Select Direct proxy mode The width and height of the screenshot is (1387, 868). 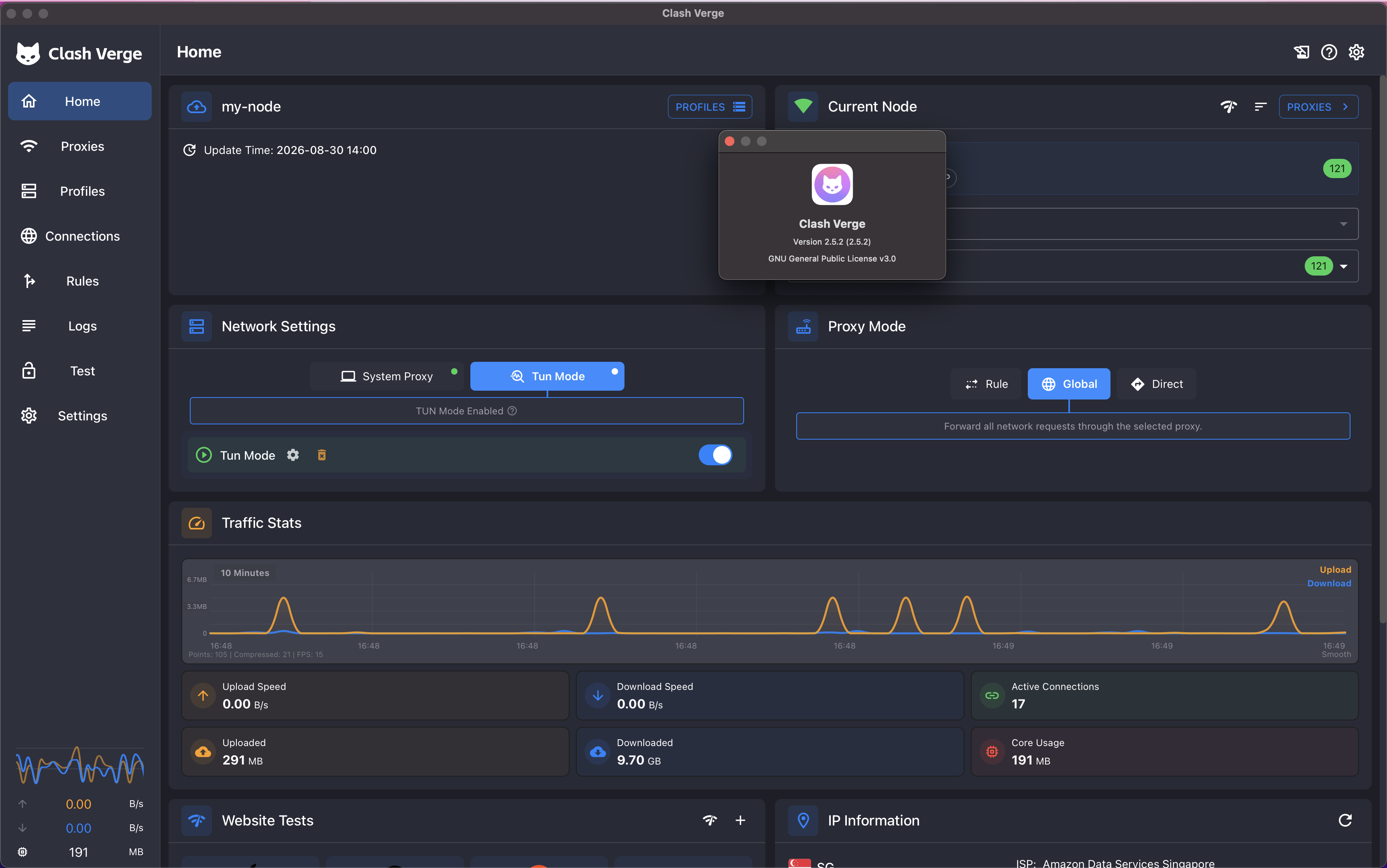coord(1156,384)
